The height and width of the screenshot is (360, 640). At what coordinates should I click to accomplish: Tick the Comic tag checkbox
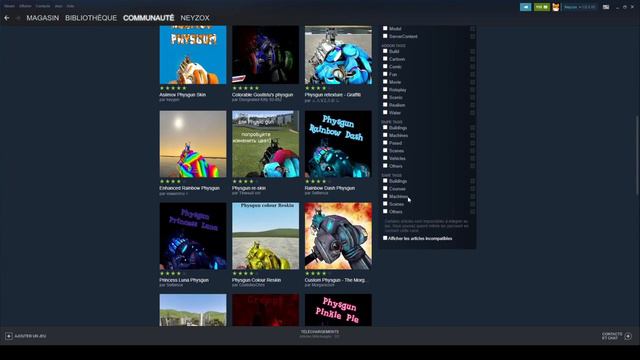coord(385,66)
